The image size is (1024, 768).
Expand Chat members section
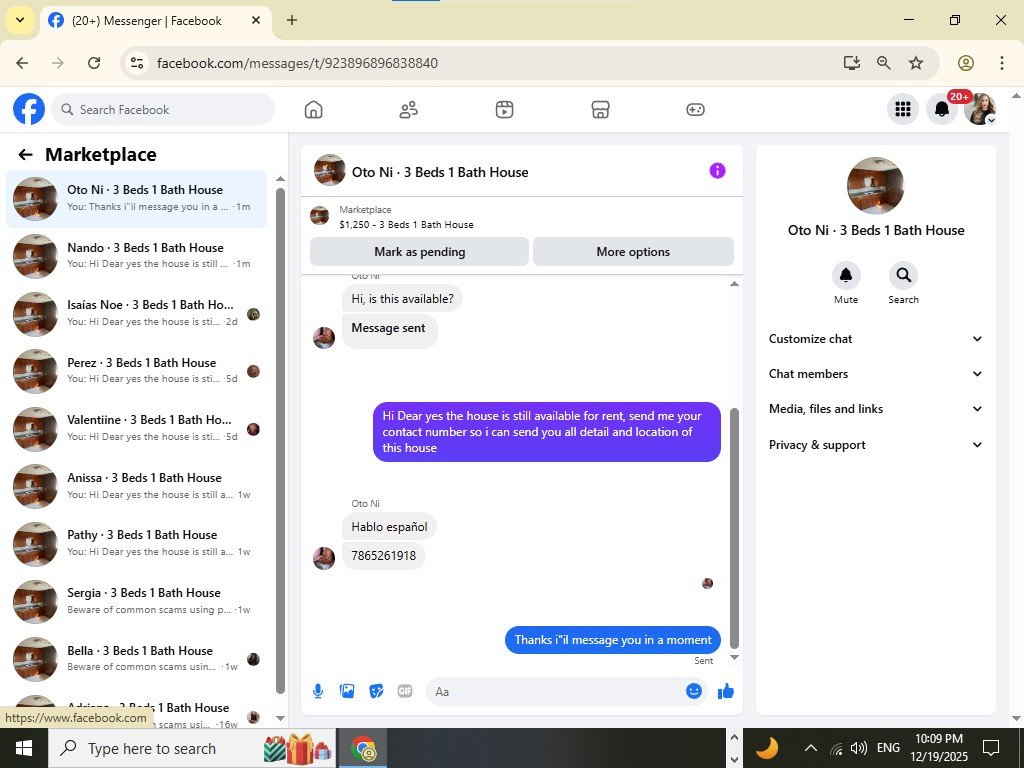click(875, 374)
